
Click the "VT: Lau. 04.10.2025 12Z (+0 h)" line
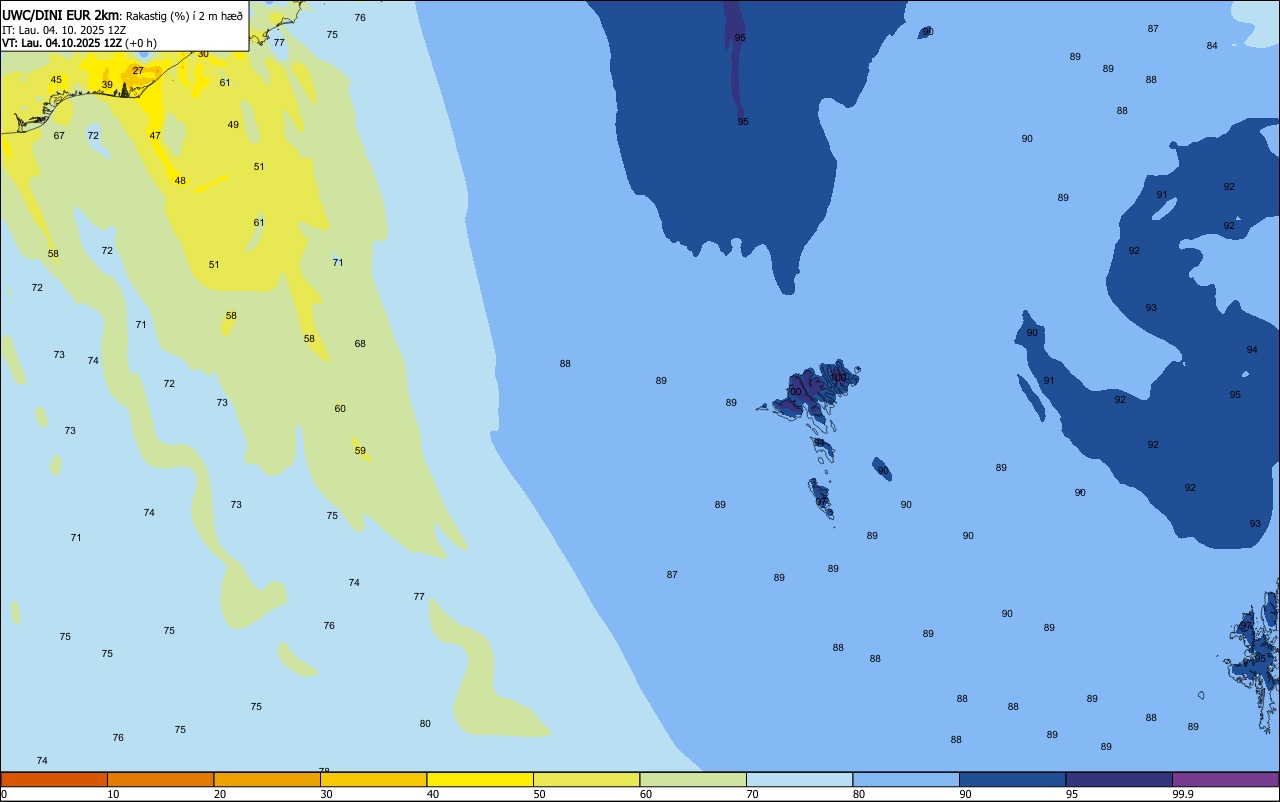[x=79, y=43]
